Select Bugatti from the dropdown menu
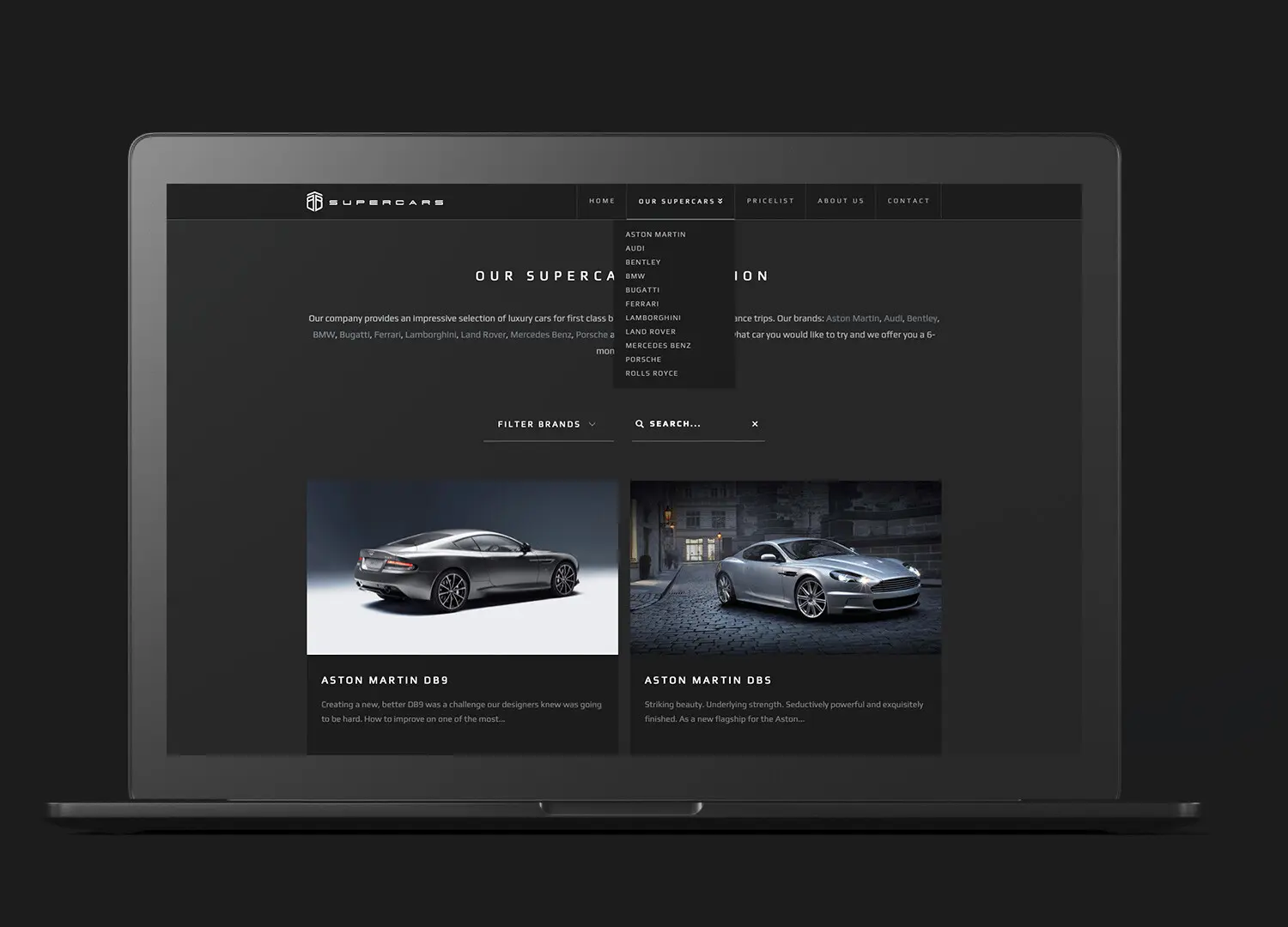This screenshot has width=1288, height=927. [642, 290]
